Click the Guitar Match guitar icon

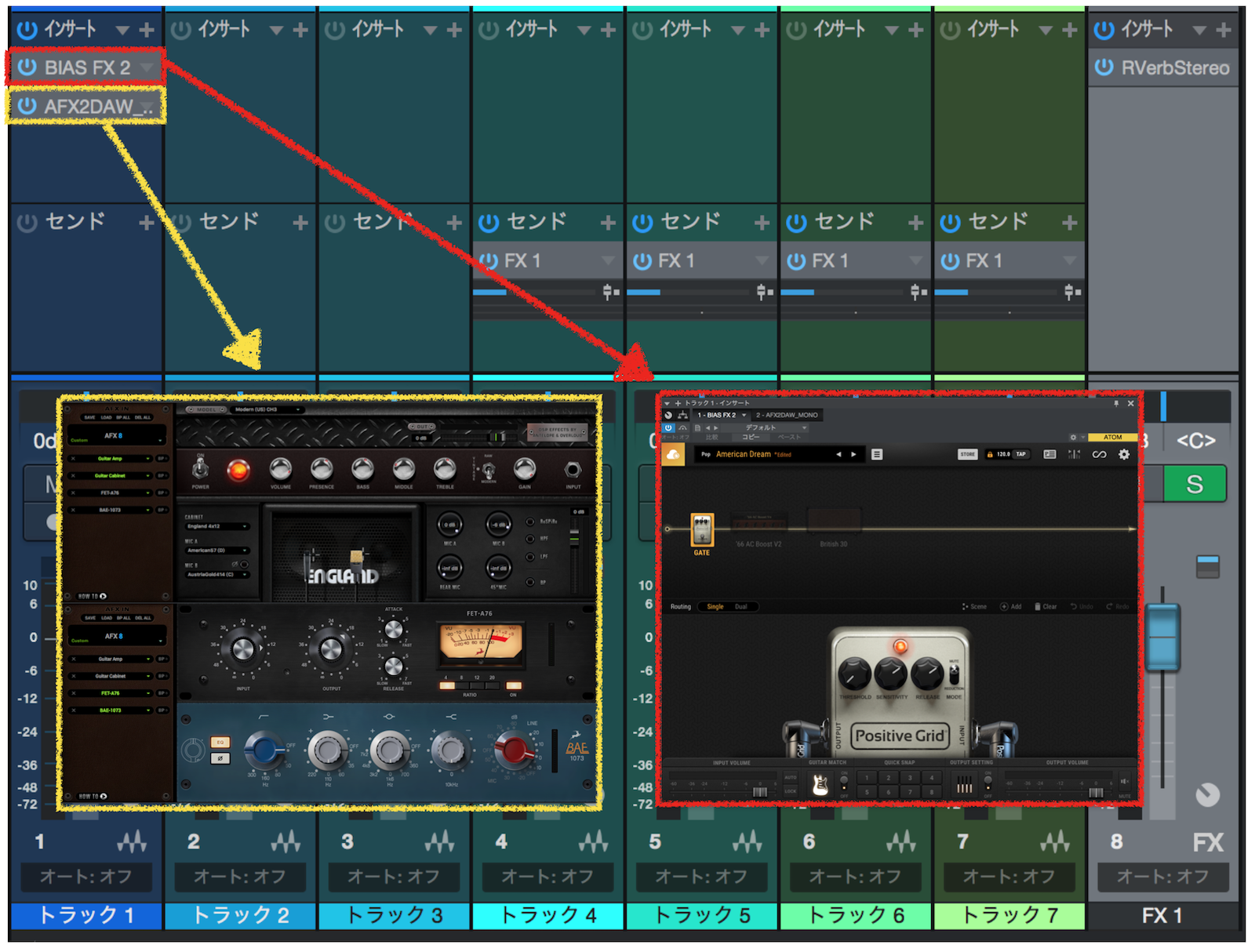pyautogui.click(x=820, y=784)
